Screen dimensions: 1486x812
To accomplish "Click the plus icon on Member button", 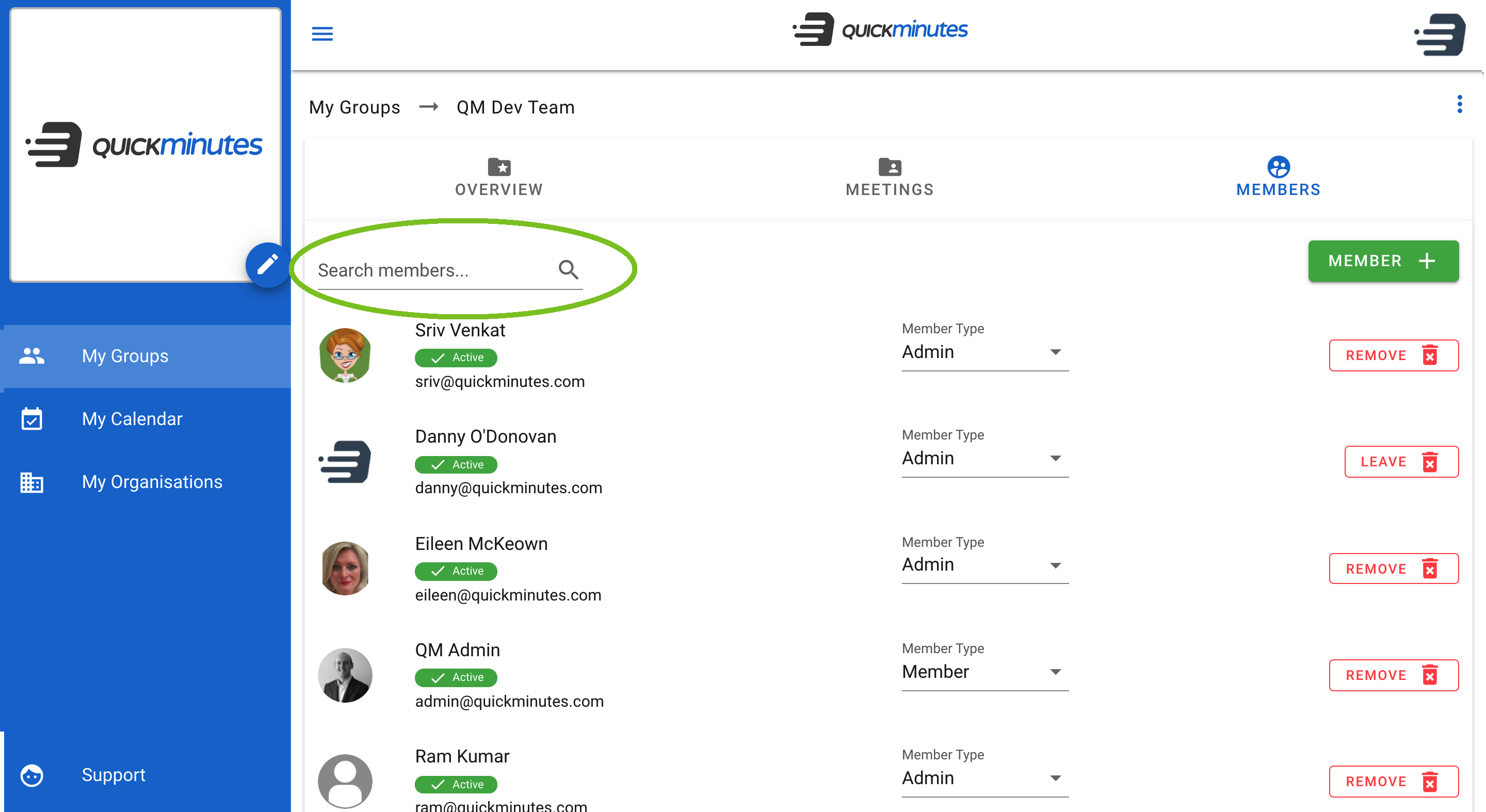I will 1427,261.
